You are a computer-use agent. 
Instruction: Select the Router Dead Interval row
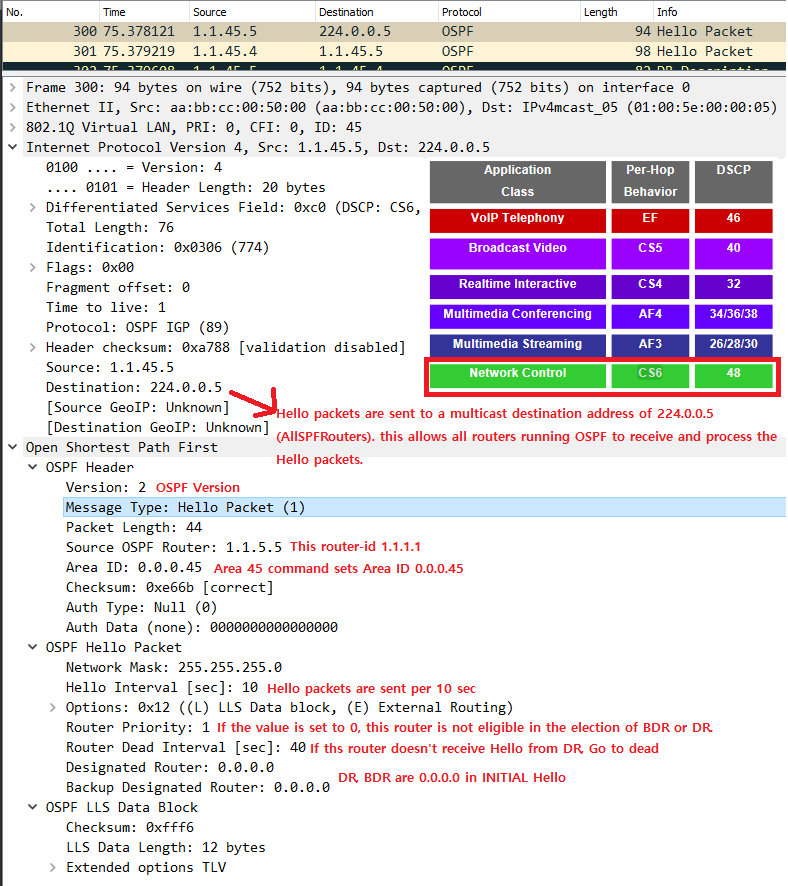pyautogui.click(x=186, y=748)
